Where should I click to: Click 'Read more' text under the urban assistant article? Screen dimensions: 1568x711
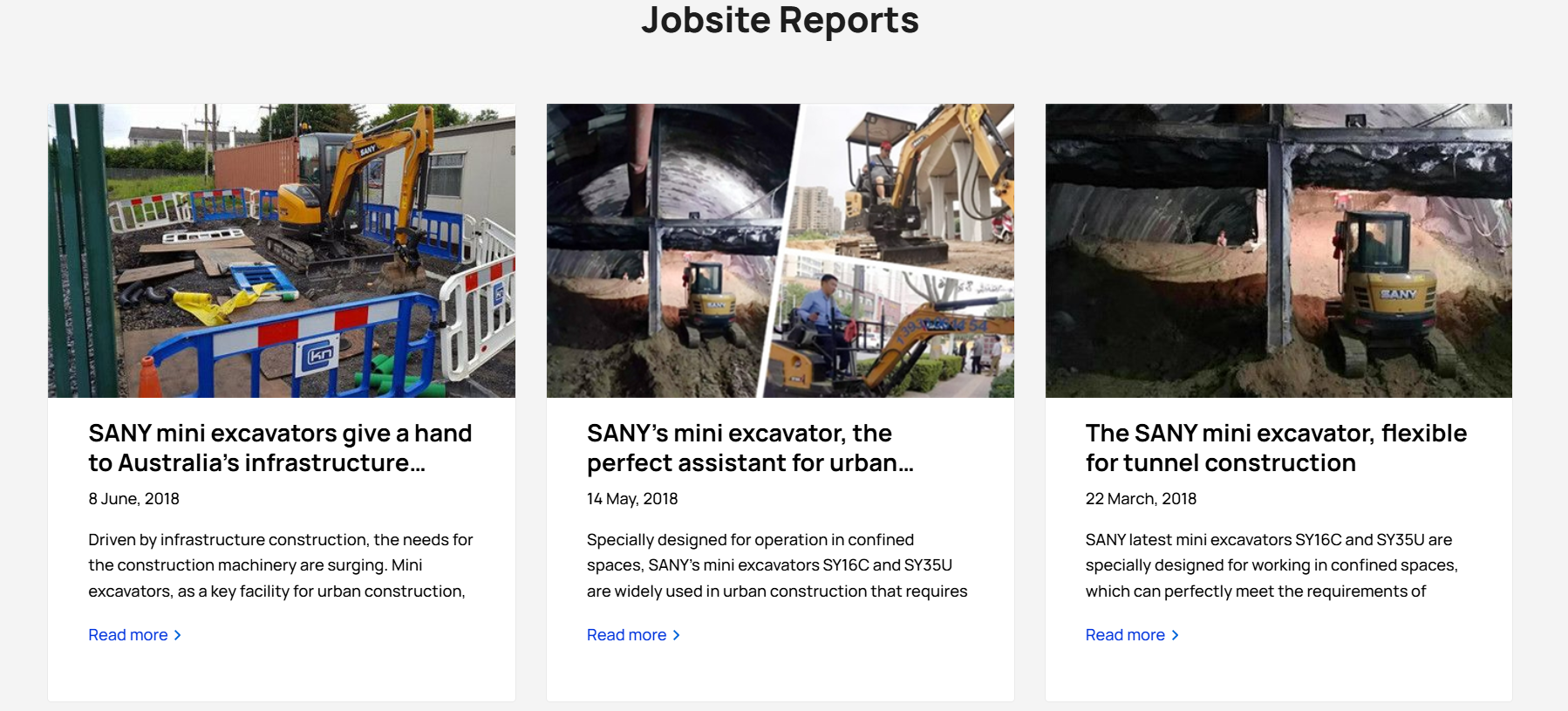pos(626,635)
